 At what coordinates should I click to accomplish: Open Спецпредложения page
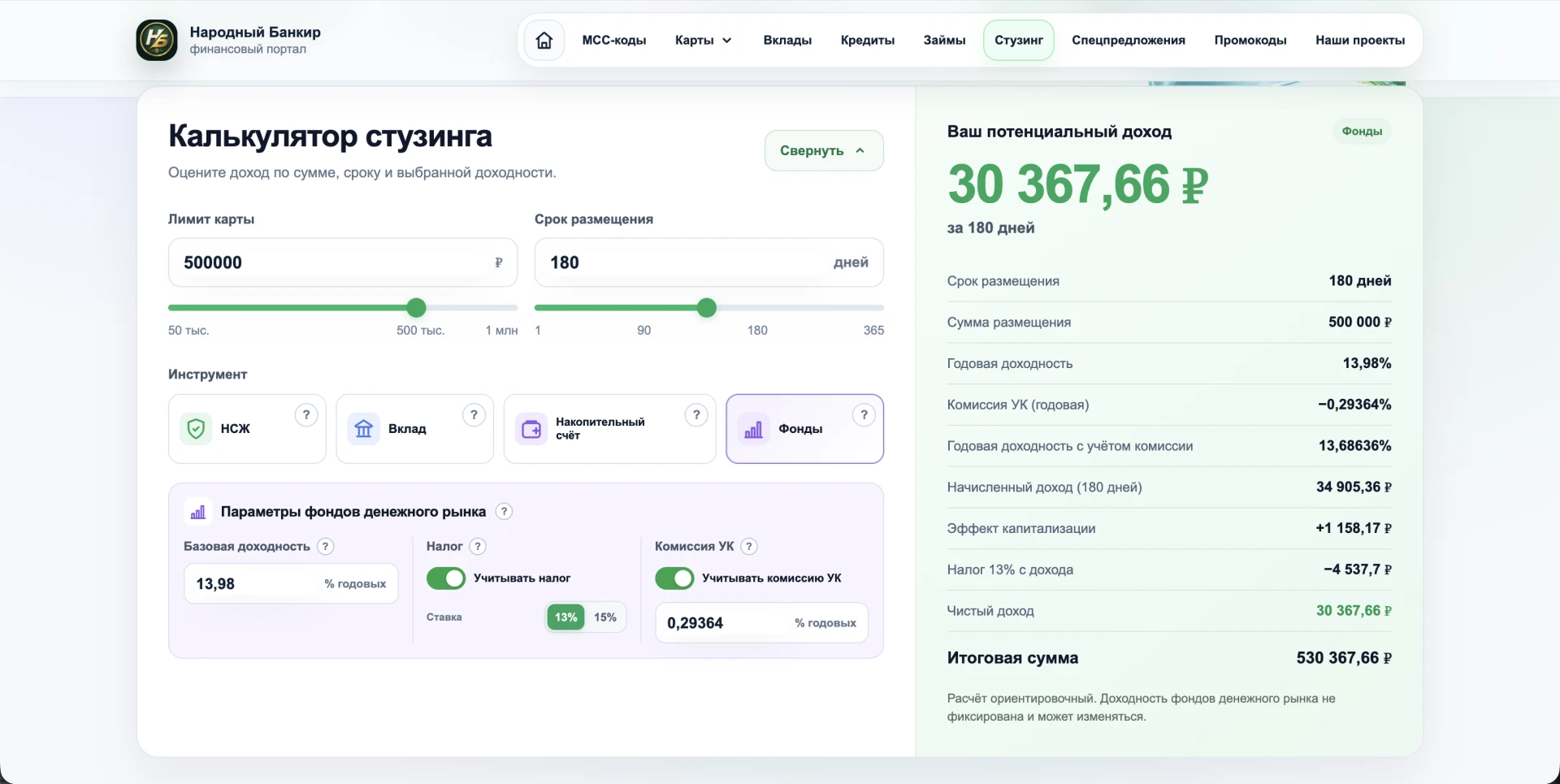click(x=1129, y=40)
